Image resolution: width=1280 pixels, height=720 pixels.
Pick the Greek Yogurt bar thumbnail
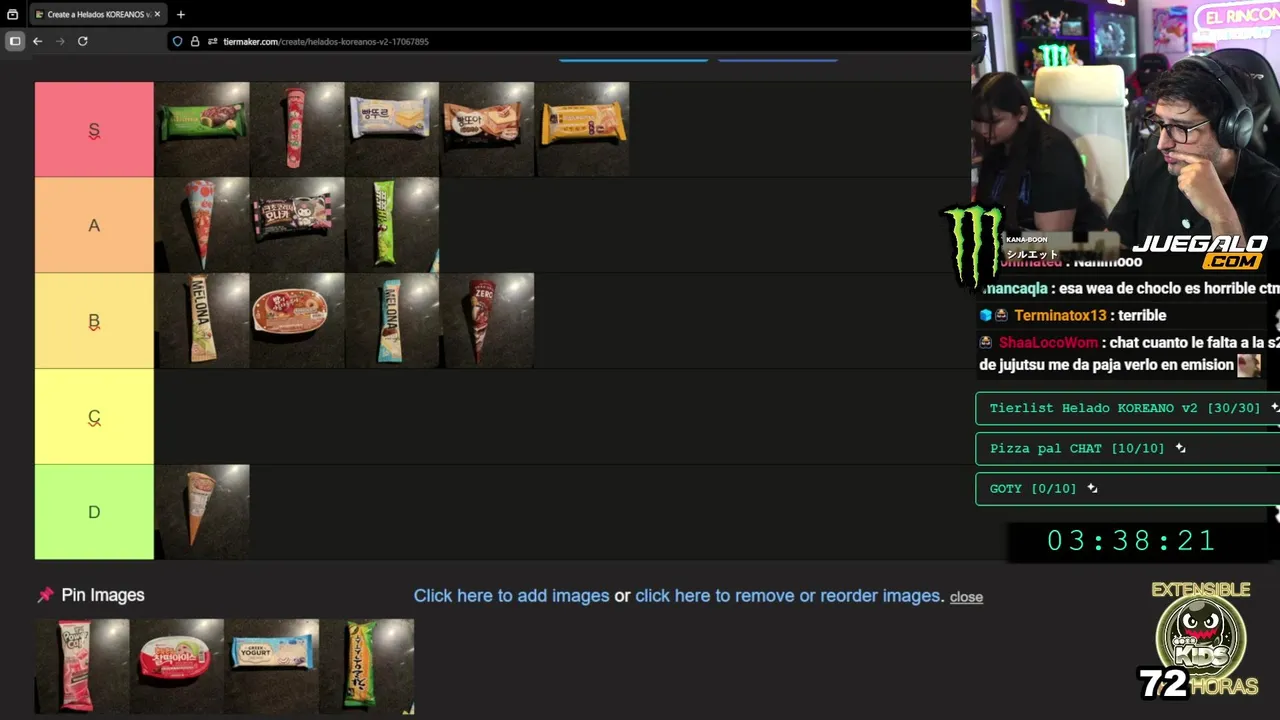coord(272,666)
